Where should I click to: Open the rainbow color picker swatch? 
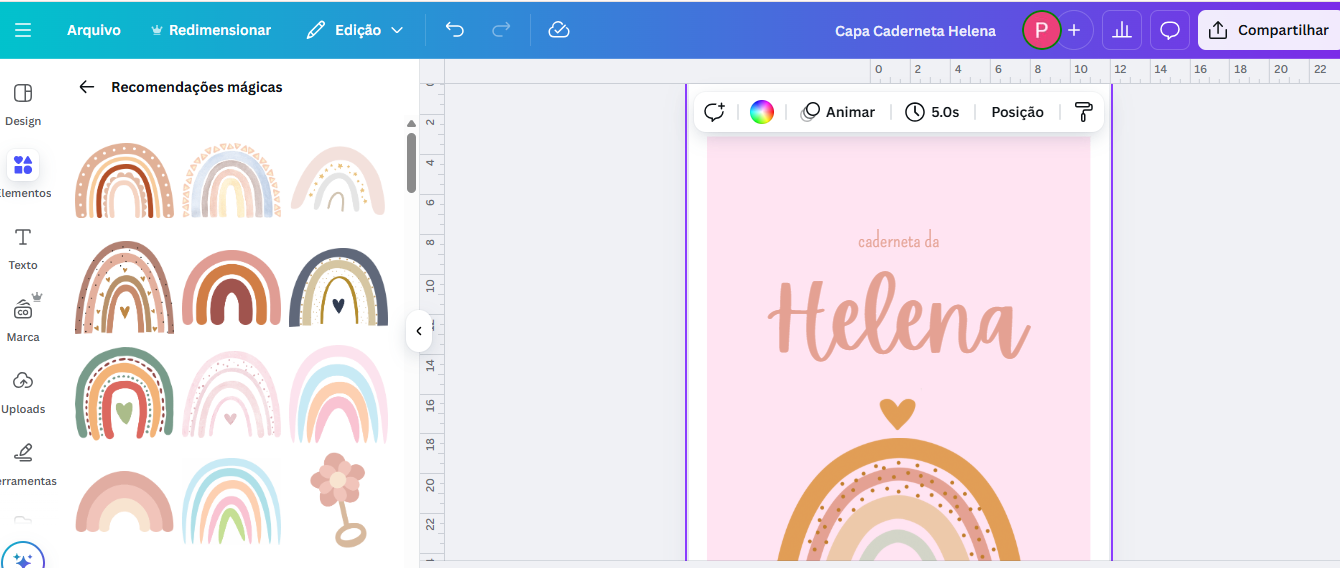pos(762,112)
